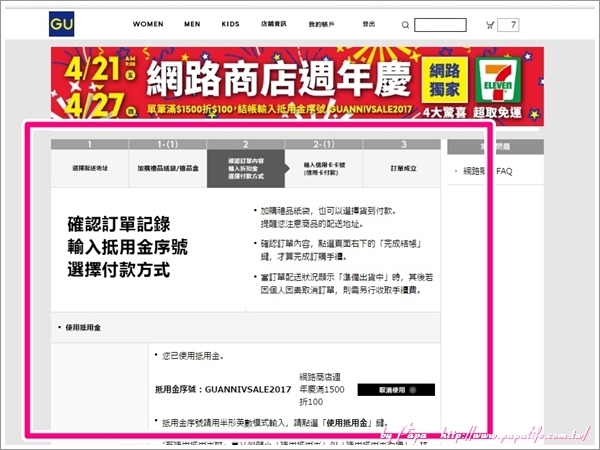The height and width of the screenshot is (450, 600).
Task: Open 我的帳戶 my account menu
Action: [321, 24]
